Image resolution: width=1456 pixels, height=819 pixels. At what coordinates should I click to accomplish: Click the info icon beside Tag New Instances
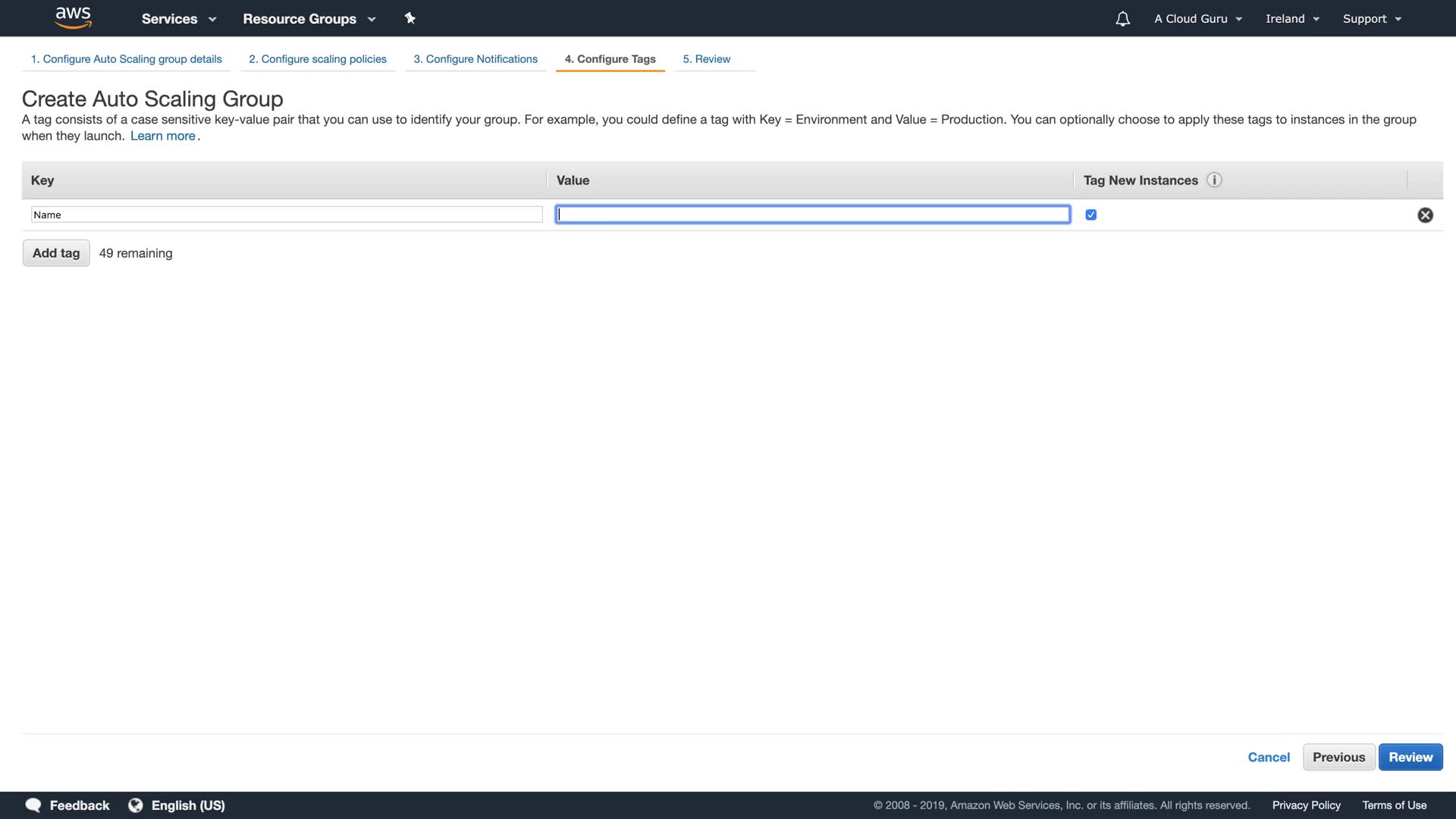(x=1214, y=180)
